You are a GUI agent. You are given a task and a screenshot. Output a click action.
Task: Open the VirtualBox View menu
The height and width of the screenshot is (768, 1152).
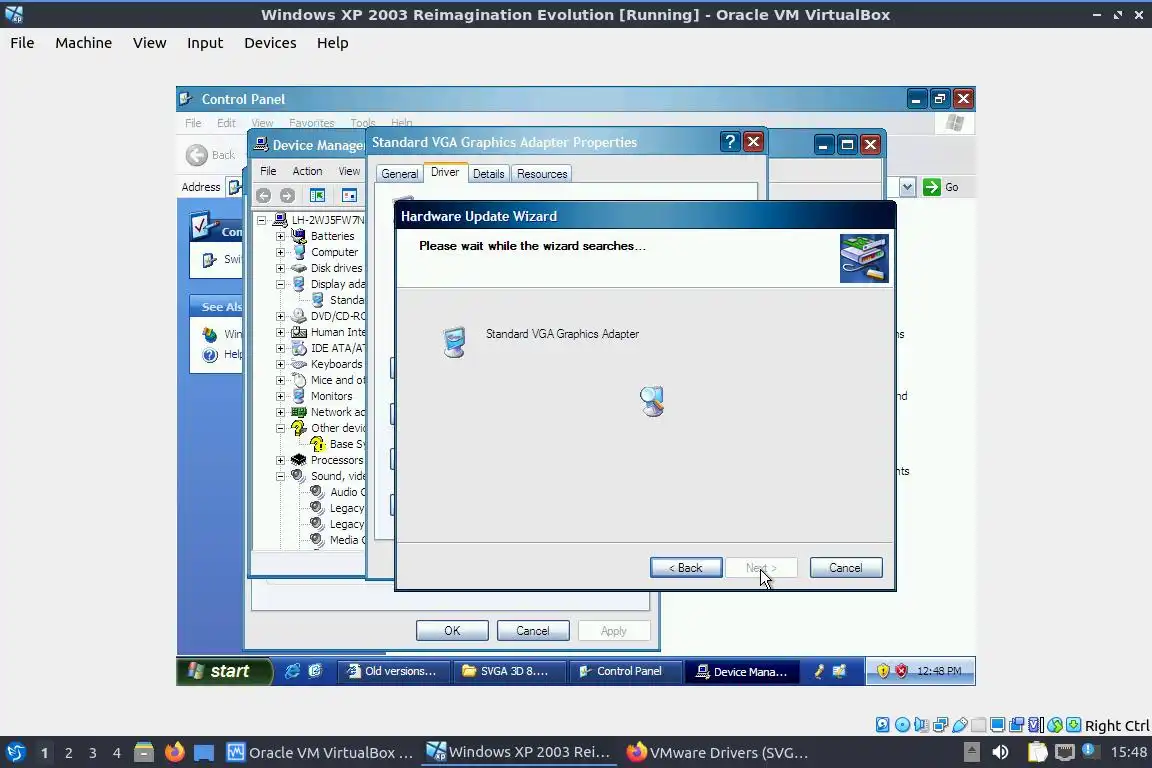click(x=149, y=43)
